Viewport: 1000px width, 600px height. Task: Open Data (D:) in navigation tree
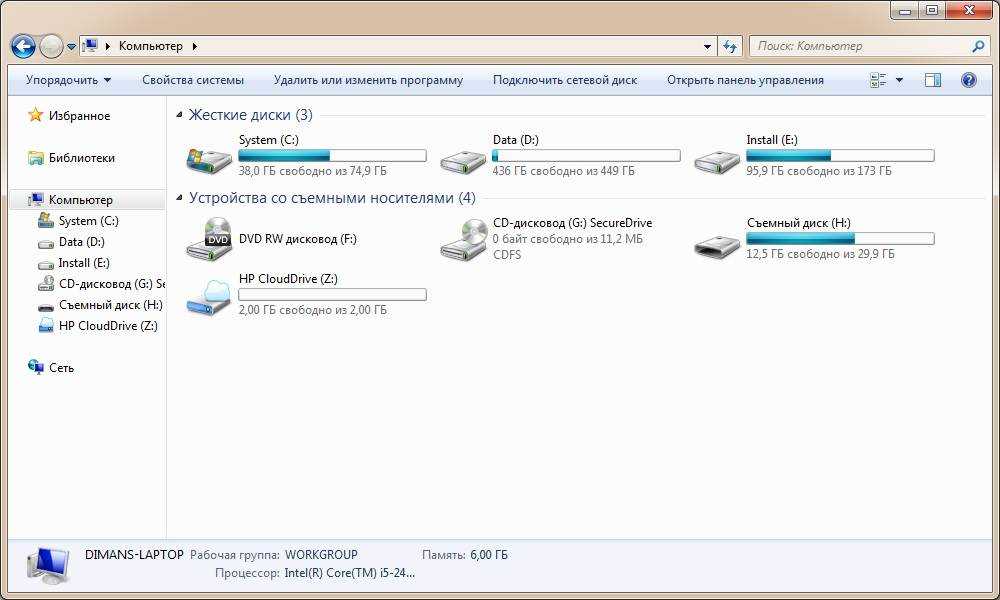point(81,242)
